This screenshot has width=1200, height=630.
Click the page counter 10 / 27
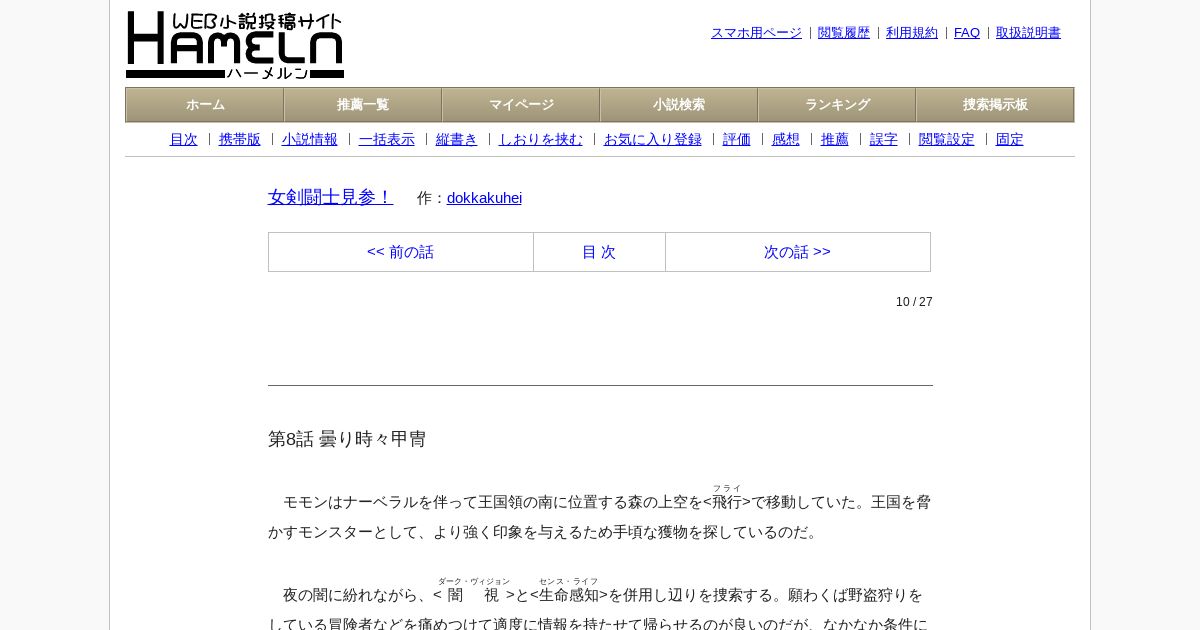tap(914, 302)
